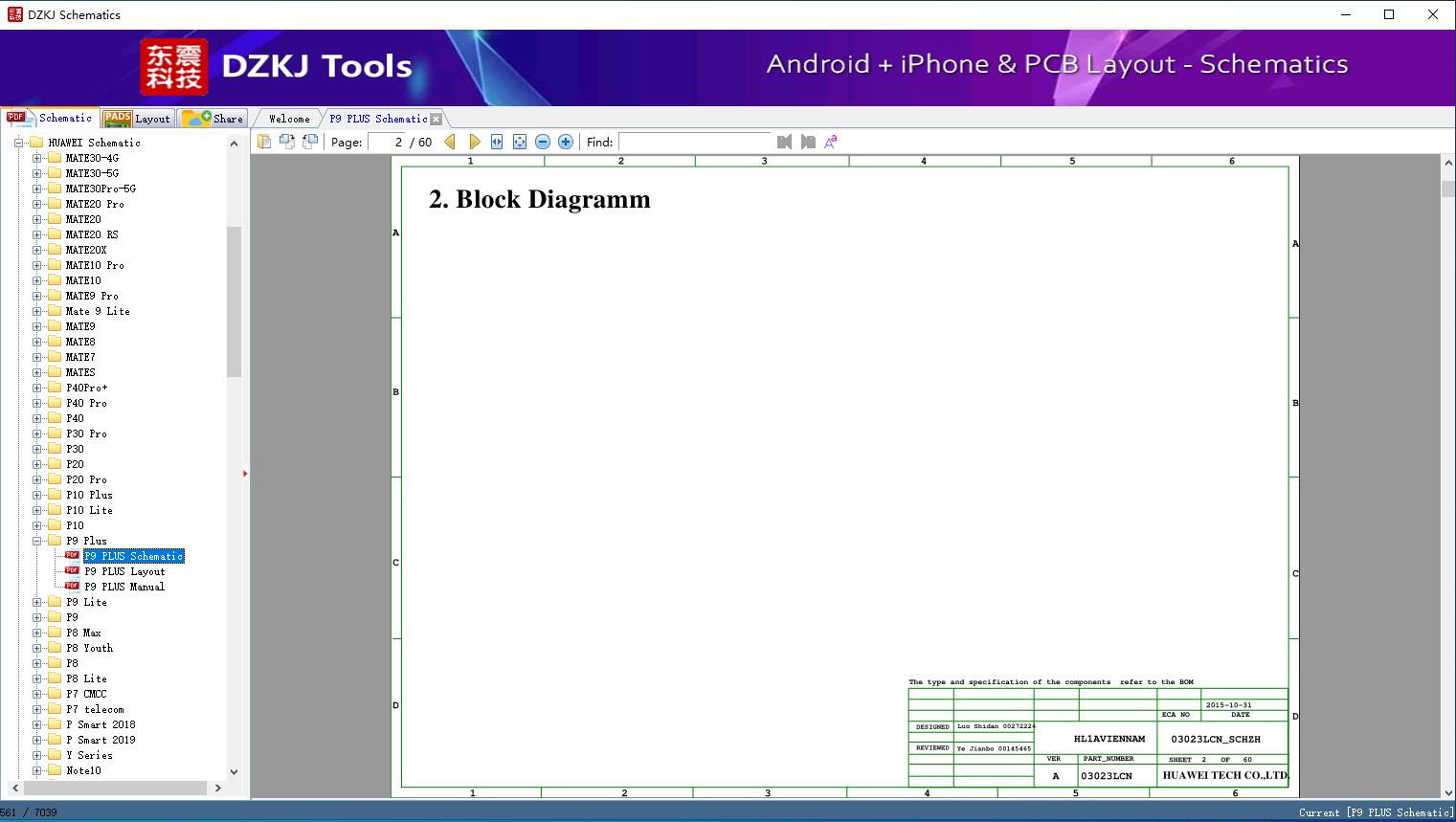Find next match icon
The height and width of the screenshot is (822, 1456).
click(x=808, y=142)
